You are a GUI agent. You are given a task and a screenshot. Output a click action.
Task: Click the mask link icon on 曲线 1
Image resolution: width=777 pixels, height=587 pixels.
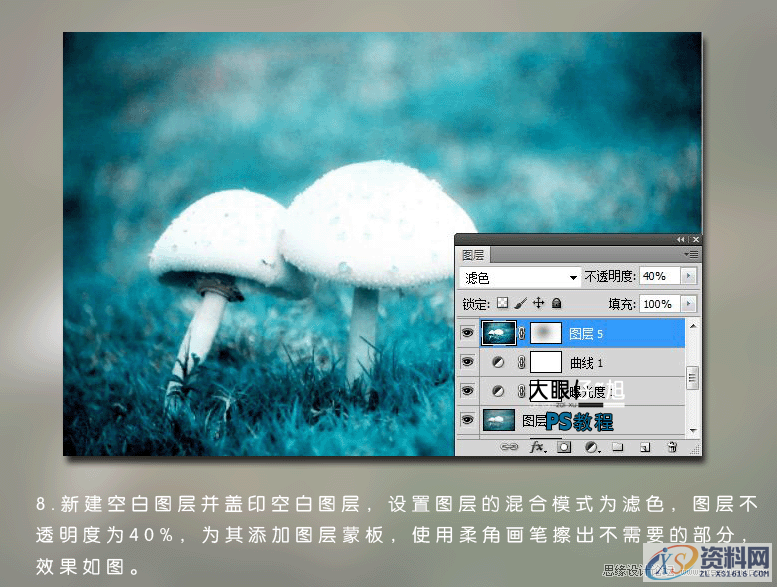(x=522, y=363)
